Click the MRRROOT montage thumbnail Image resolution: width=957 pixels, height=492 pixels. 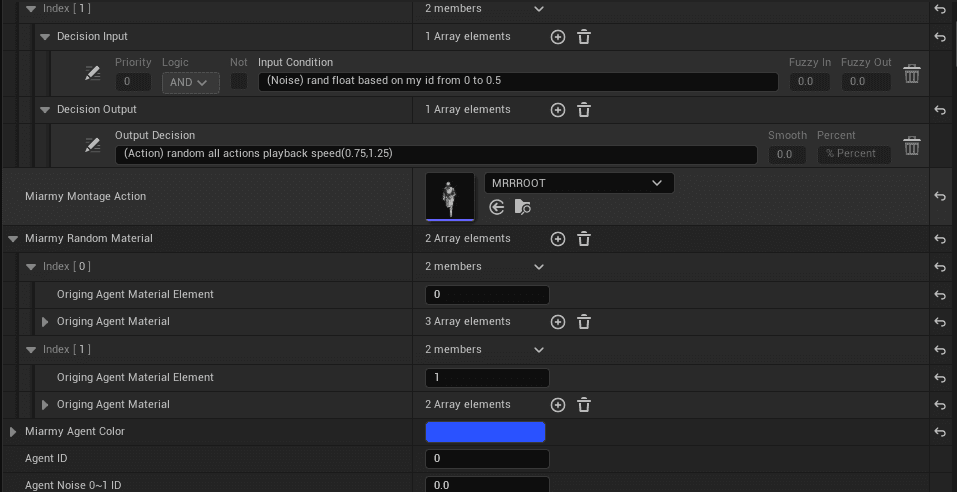(450, 196)
